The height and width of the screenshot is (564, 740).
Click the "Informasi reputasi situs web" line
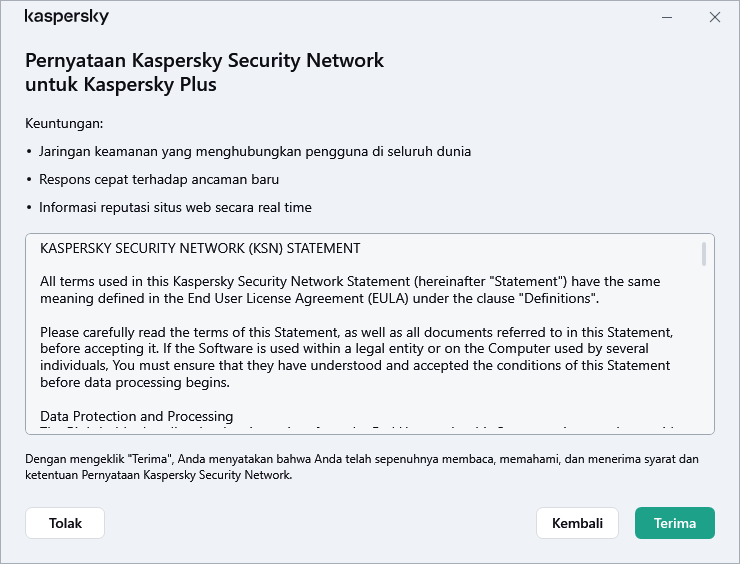tap(175, 208)
